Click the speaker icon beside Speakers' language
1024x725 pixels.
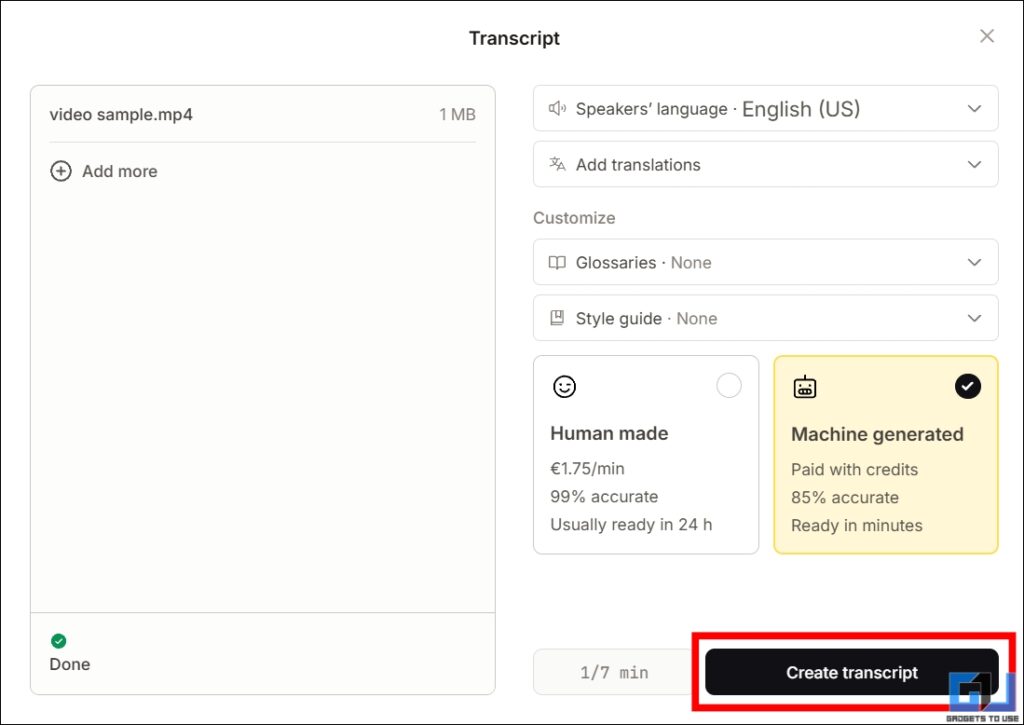[x=557, y=109]
